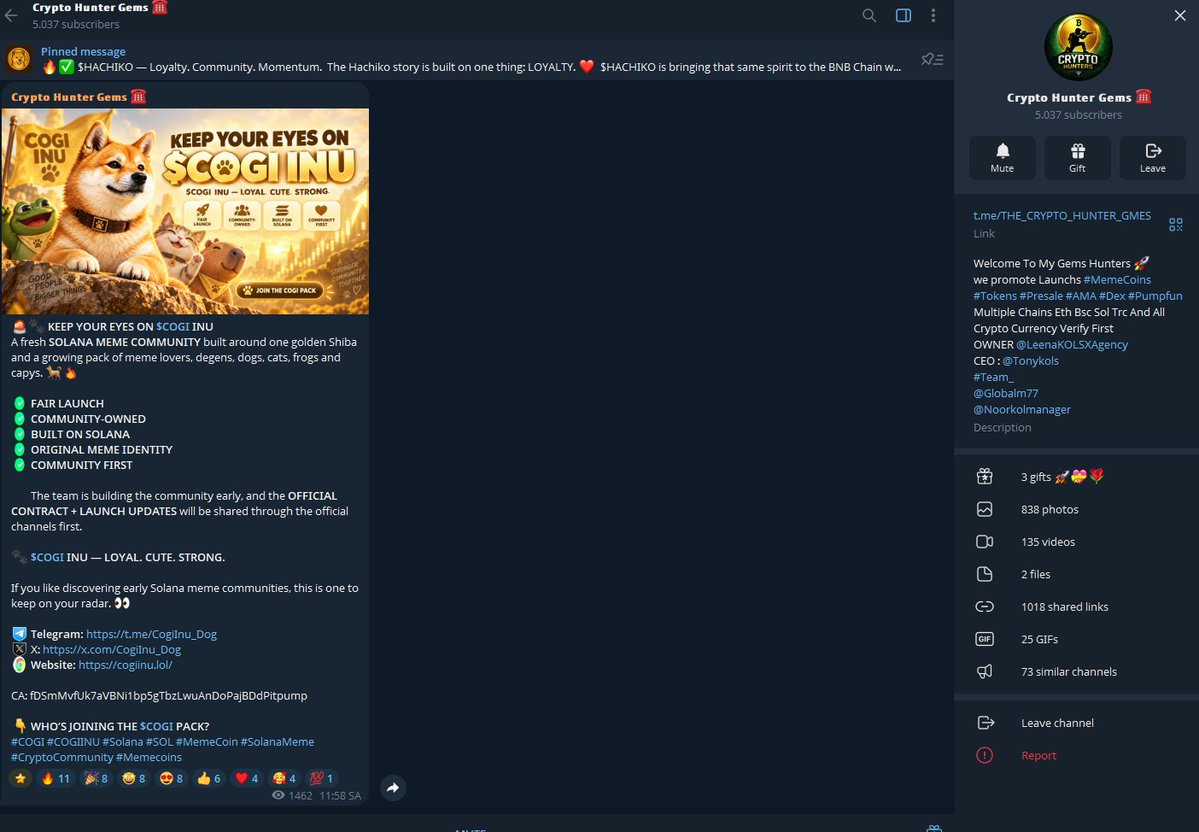Open the @Noorkolmanager profile mention
The image size is (1199, 832).
(1022, 410)
